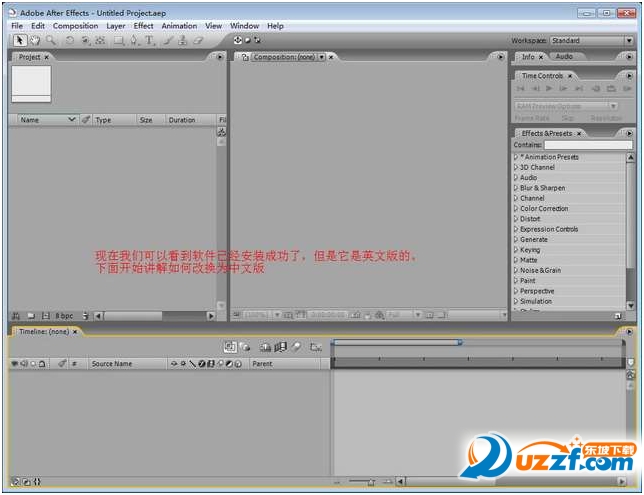
Task: Click the Project panel preview thumbnail
Action: click(x=31, y=83)
